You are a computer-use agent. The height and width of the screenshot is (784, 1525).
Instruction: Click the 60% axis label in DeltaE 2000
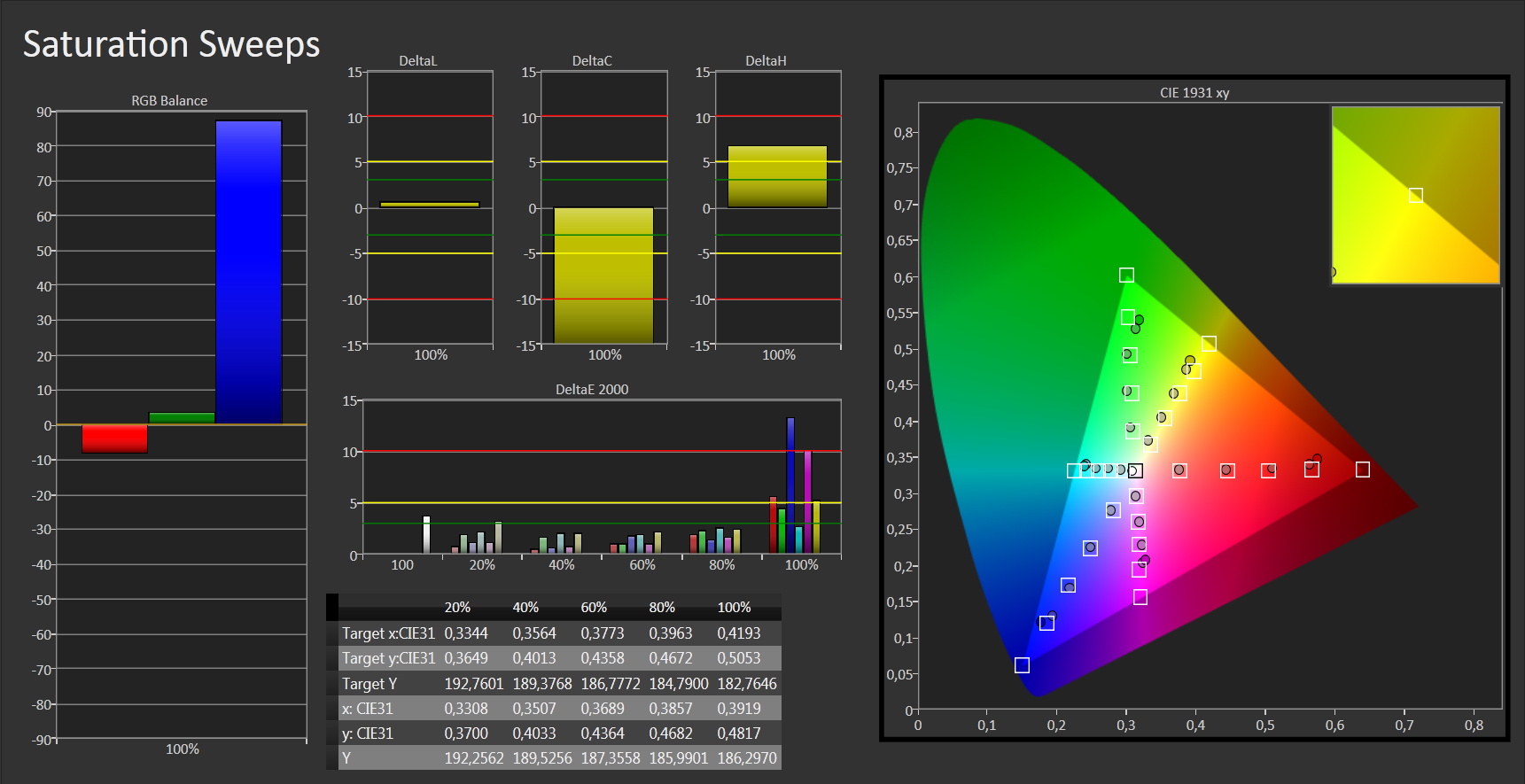click(642, 565)
